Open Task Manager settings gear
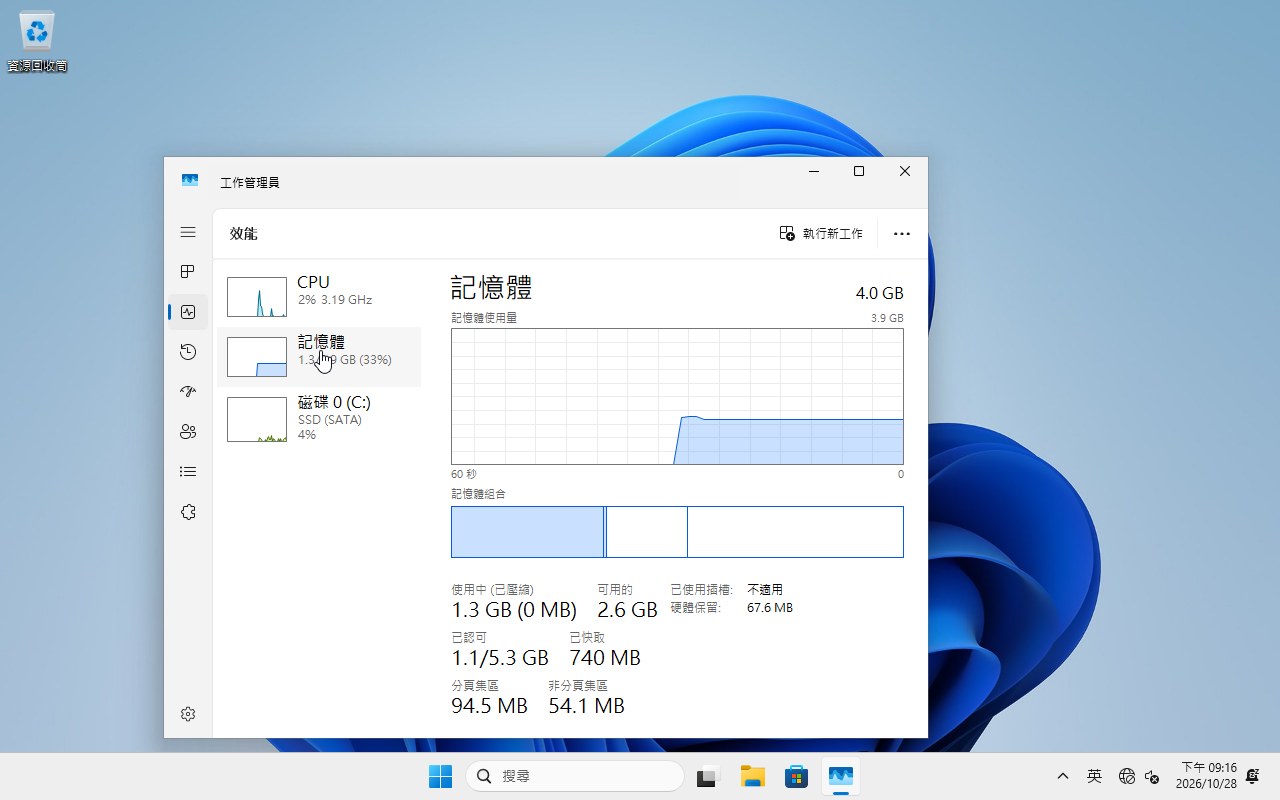This screenshot has height=800, width=1280. click(x=188, y=714)
